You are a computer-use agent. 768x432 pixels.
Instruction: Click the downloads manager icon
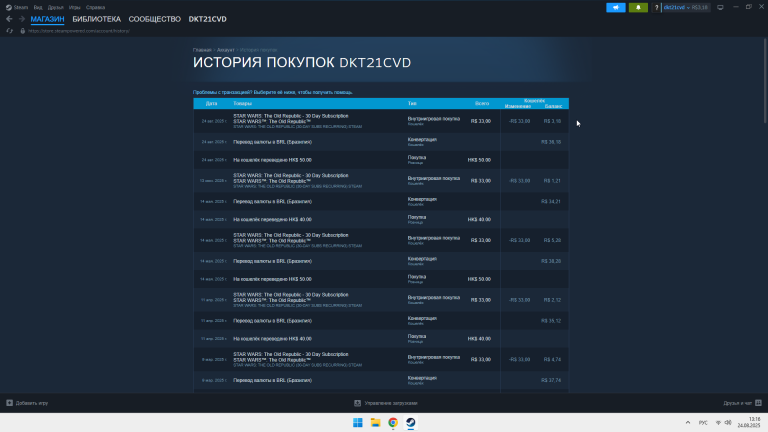coord(358,403)
